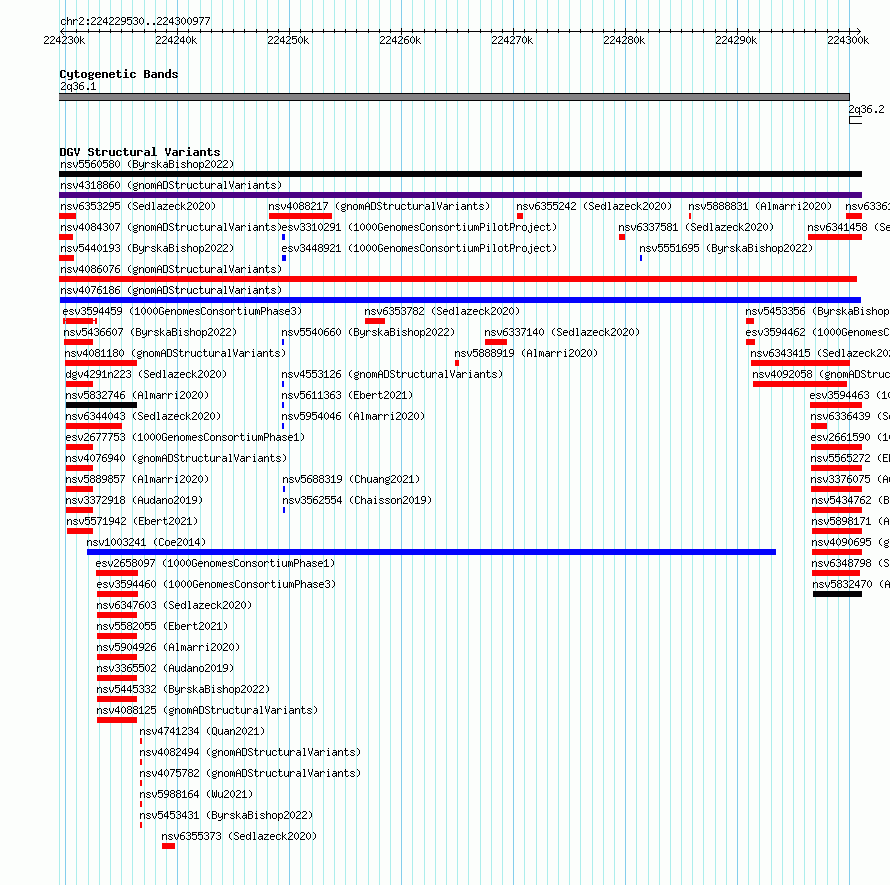The width and height of the screenshot is (890, 885).
Task: Open nsv5540660 (ByrskaBishop2022) variant
Action: click(x=368, y=332)
